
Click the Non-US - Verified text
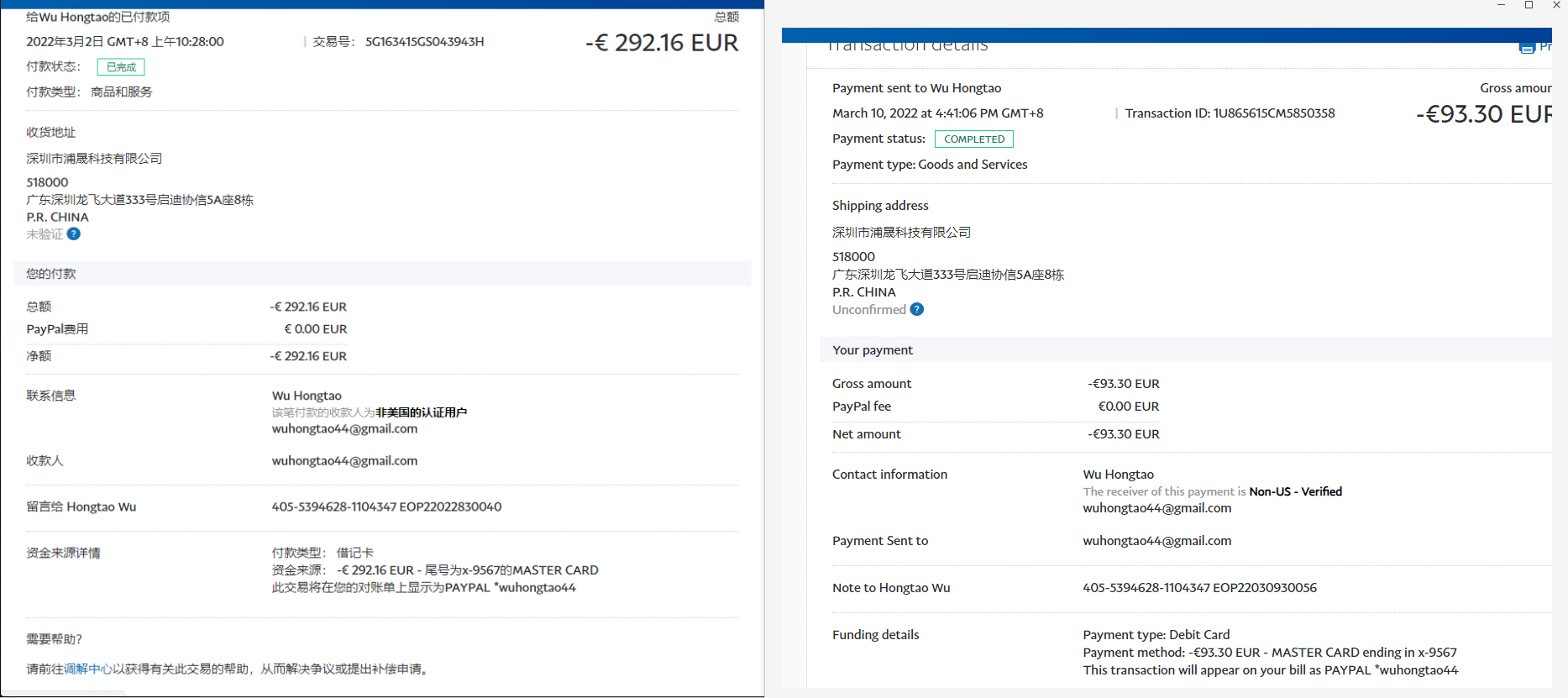1295,492
